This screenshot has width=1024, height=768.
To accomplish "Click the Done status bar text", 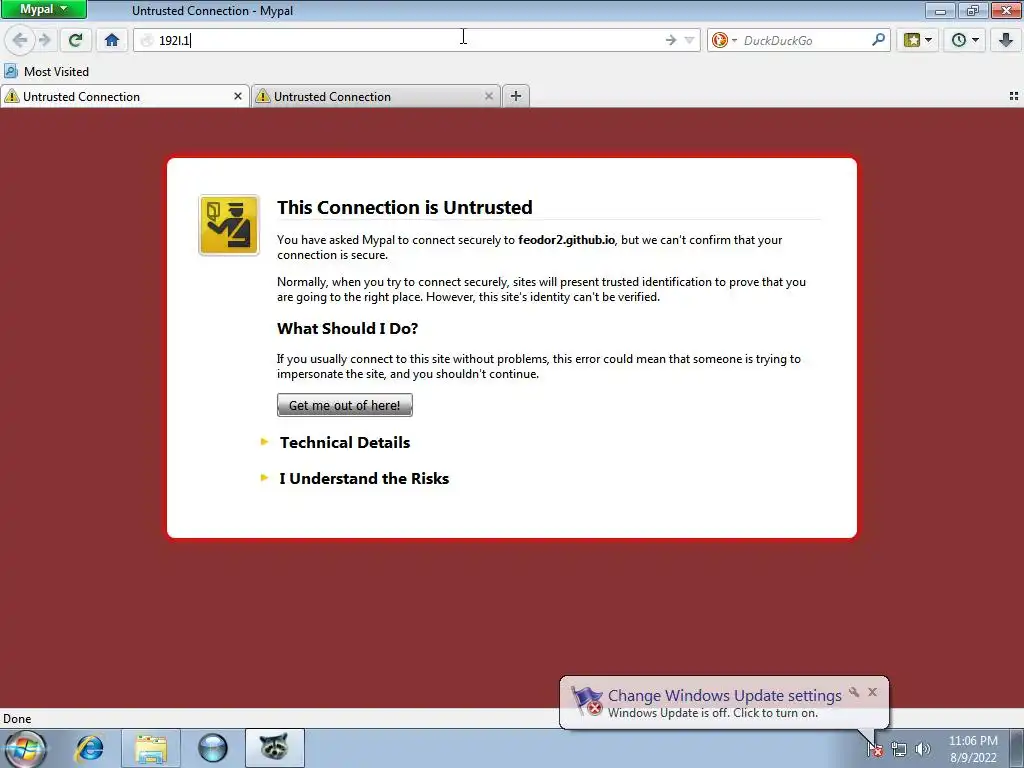I will click(x=17, y=718).
